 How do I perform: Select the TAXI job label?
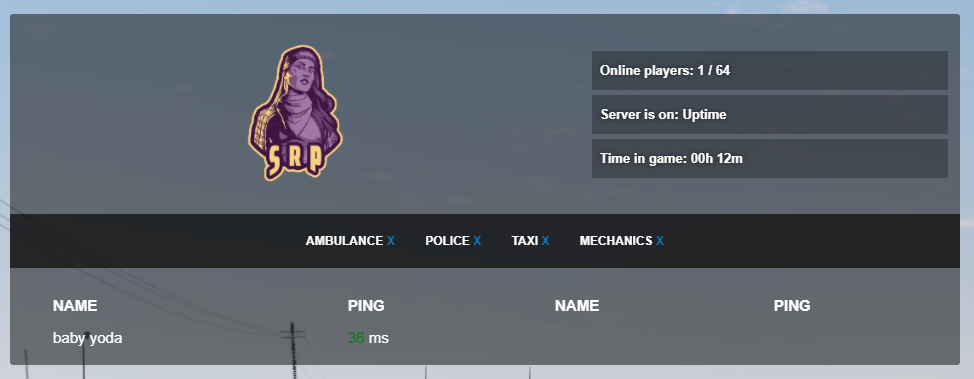tap(525, 241)
